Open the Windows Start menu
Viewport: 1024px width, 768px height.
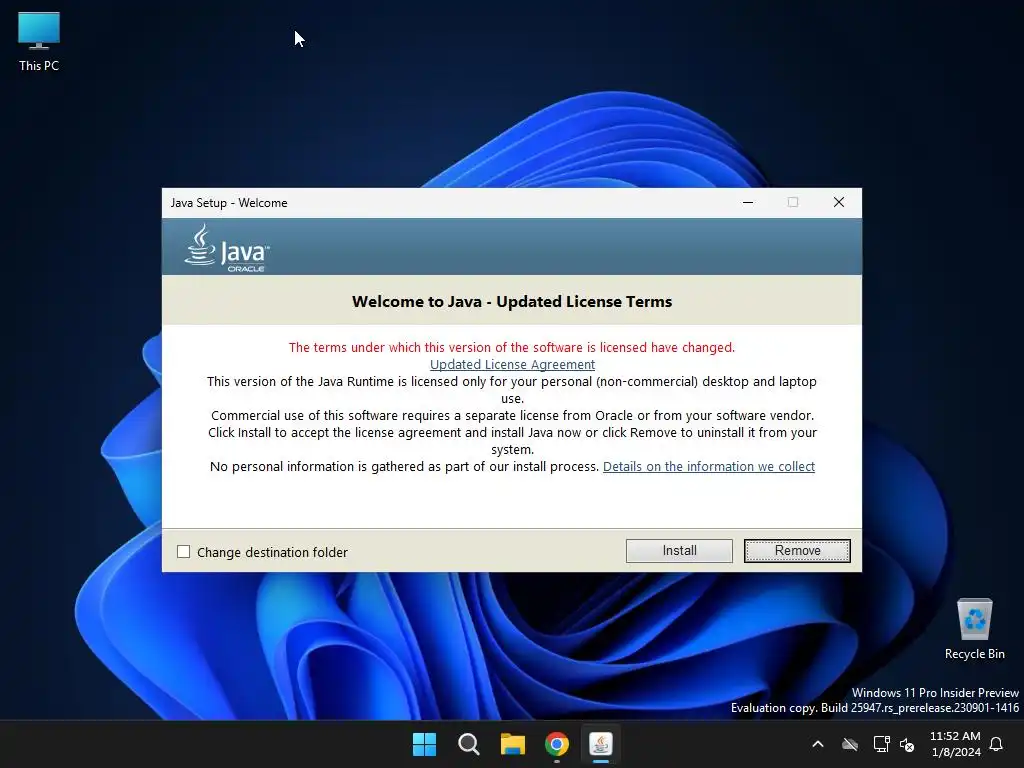(424, 744)
